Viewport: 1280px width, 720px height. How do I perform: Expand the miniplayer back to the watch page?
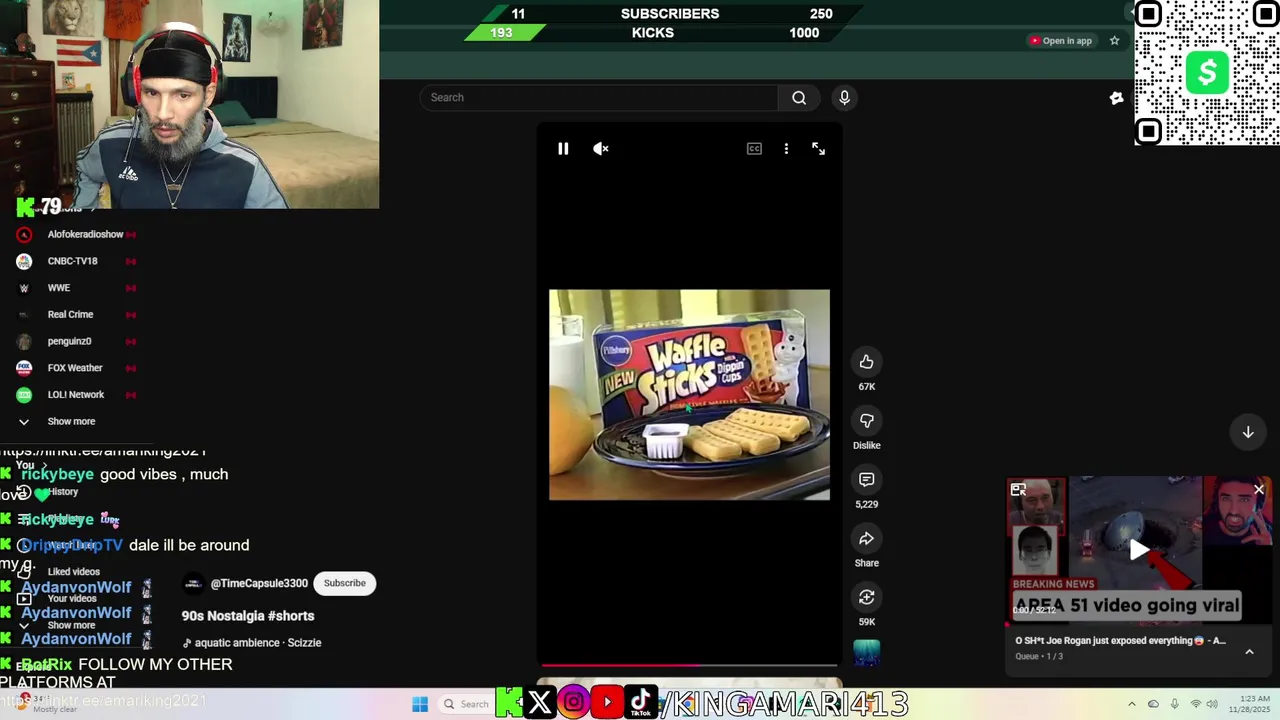point(1018,490)
